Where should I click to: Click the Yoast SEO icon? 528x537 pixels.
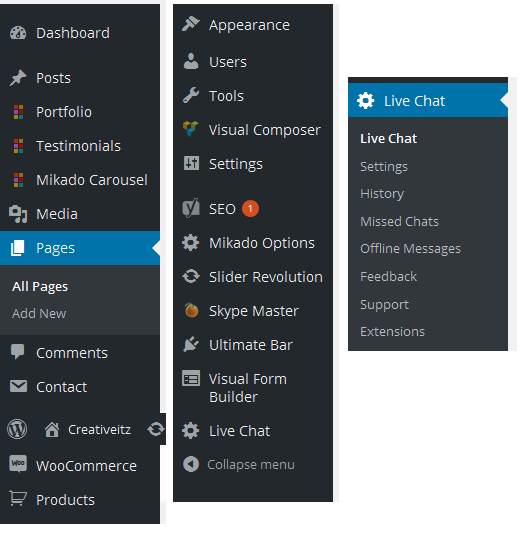[191, 208]
